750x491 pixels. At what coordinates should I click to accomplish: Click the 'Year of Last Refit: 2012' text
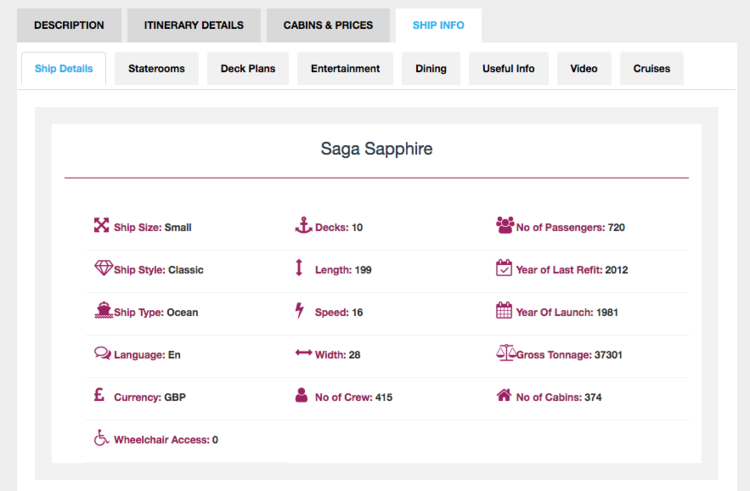(x=572, y=270)
